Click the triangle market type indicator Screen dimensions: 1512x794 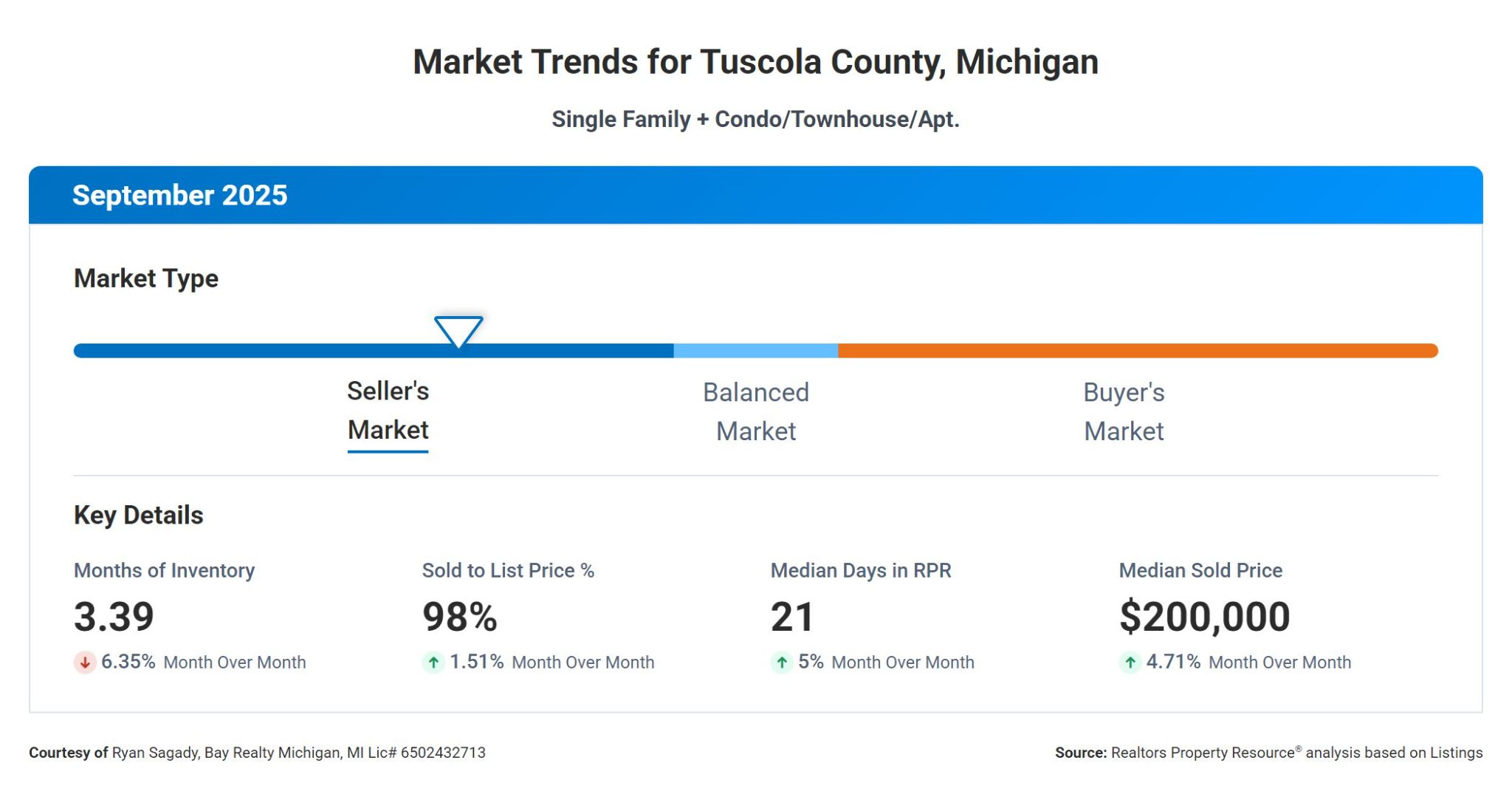click(458, 330)
